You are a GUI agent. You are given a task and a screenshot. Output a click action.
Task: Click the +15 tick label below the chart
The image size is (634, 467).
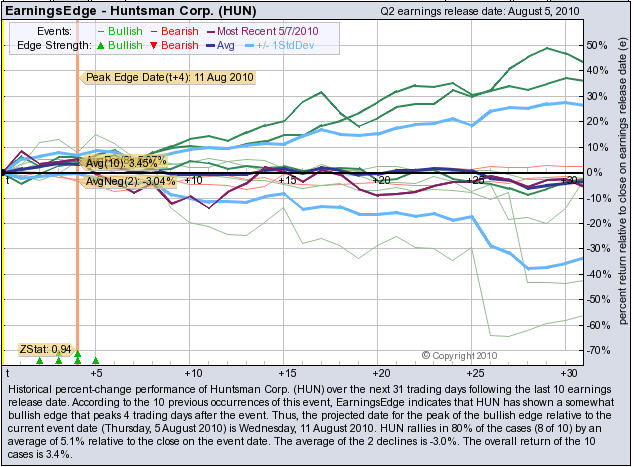pyautogui.click(x=287, y=373)
